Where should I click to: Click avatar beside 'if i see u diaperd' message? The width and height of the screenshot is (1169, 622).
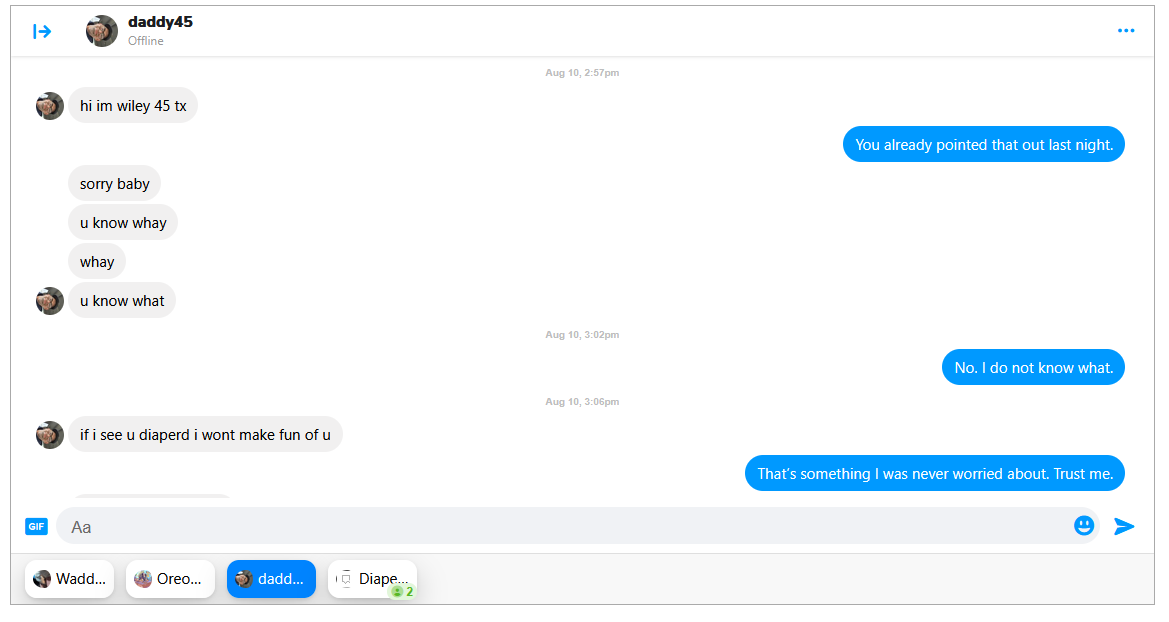(x=50, y=435)
